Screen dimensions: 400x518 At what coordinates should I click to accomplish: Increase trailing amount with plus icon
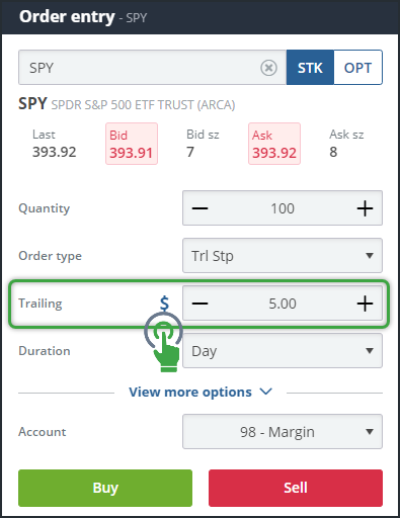point(365,303)
